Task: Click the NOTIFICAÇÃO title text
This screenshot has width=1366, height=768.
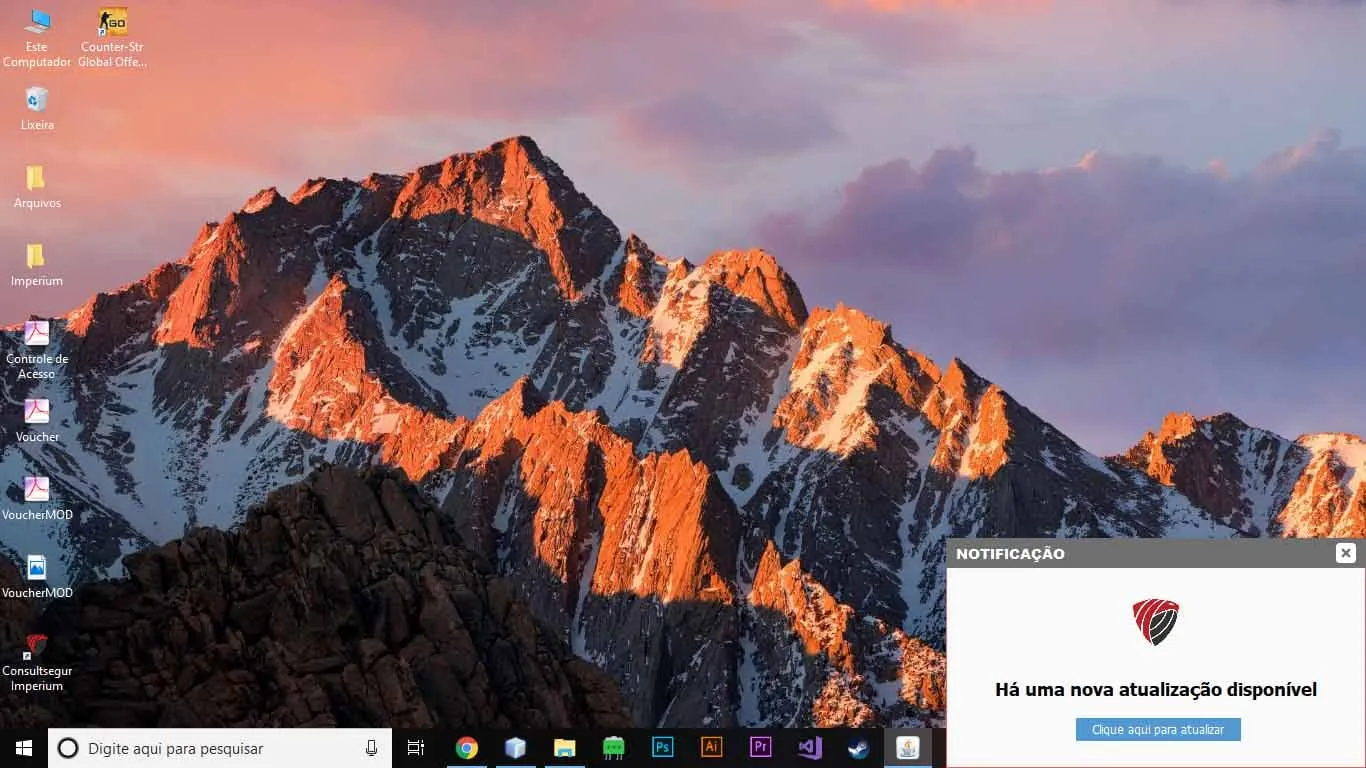Action: pos(1010,554)
